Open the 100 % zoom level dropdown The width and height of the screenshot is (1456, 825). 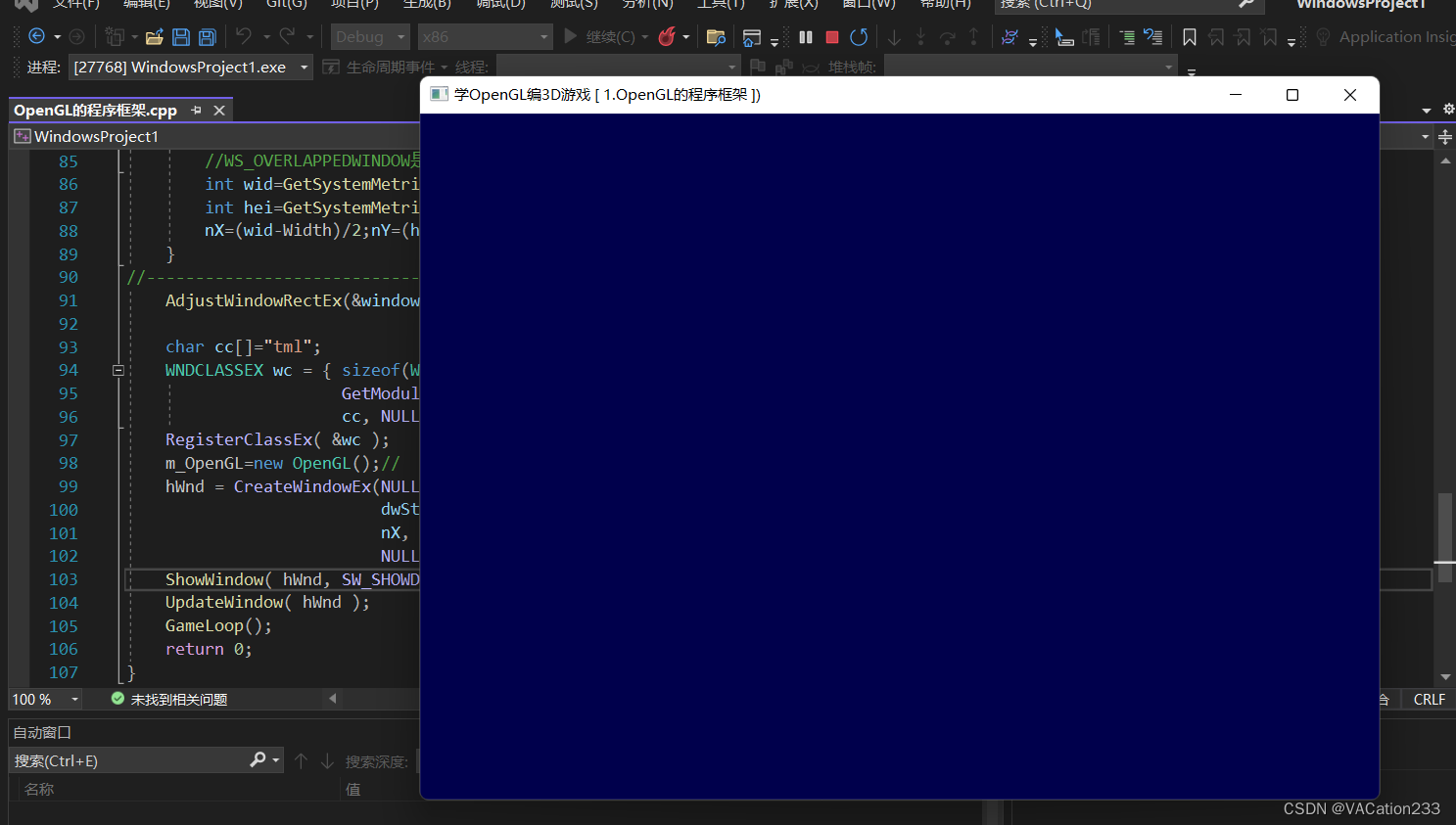[x=45, y=700]
